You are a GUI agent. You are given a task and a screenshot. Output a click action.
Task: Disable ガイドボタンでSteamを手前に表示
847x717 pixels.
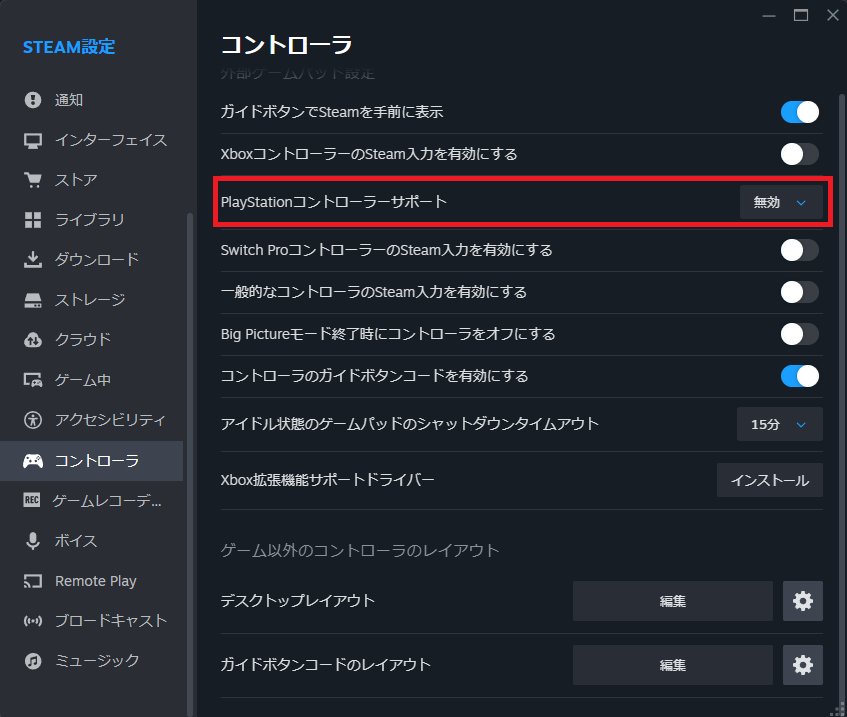point(799,112)
